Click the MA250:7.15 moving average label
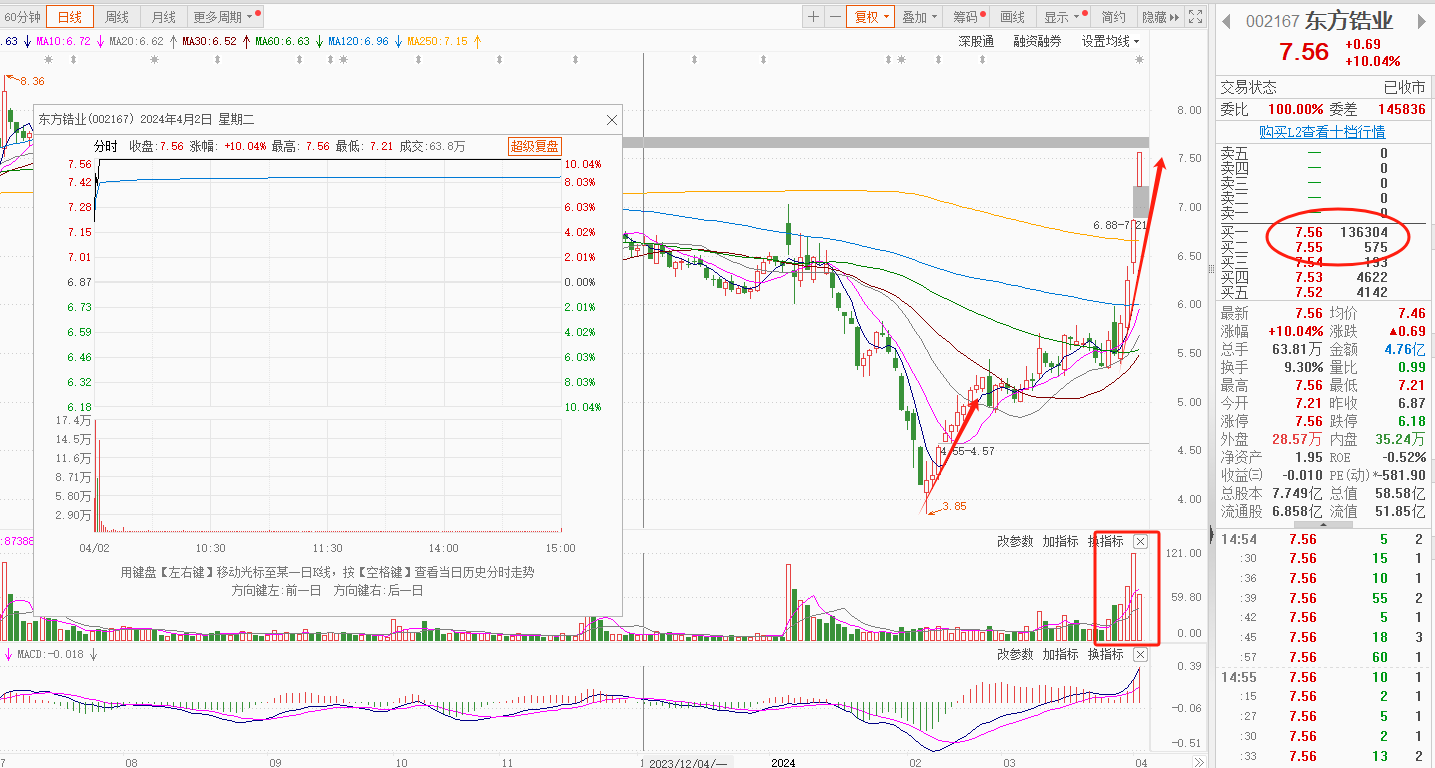 (437, 42)
